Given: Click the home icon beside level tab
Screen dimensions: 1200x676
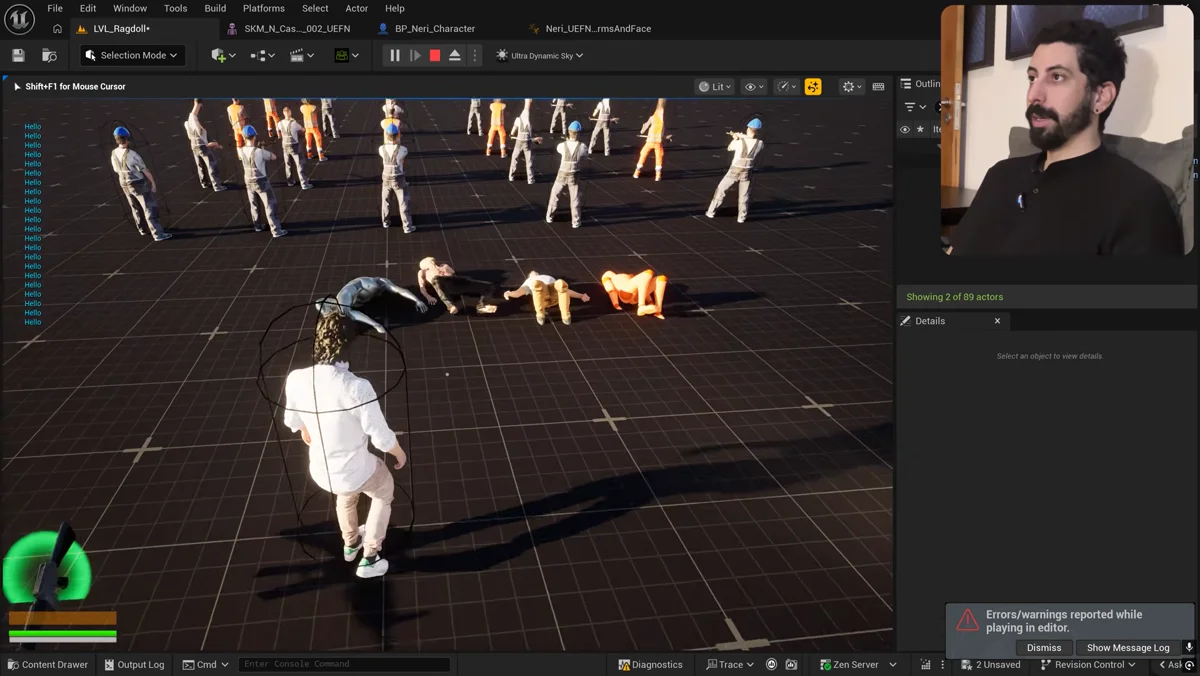Looking at the screenshot, I should (x=57, y=29).
